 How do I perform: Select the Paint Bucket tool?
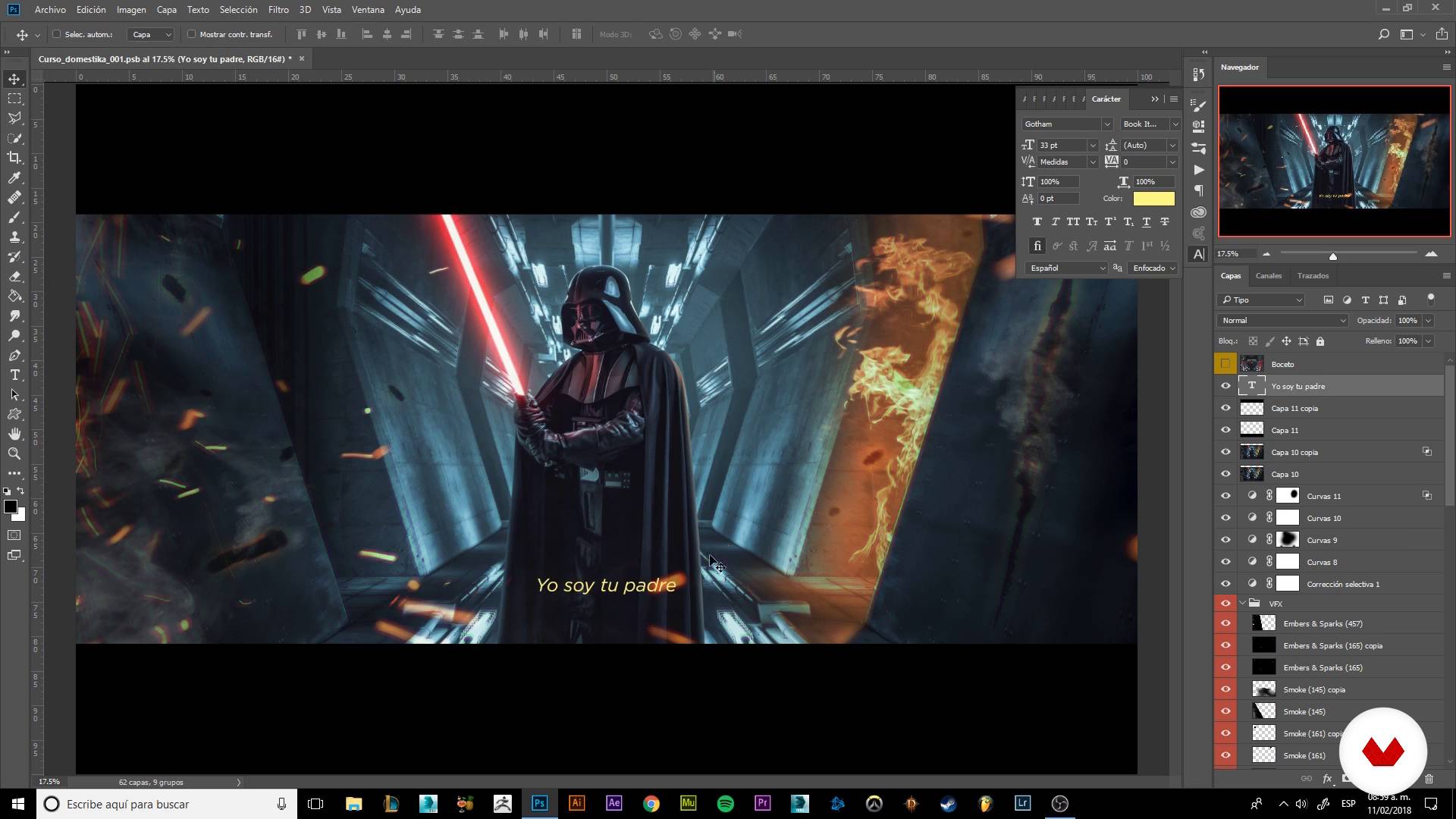(14, 297)
